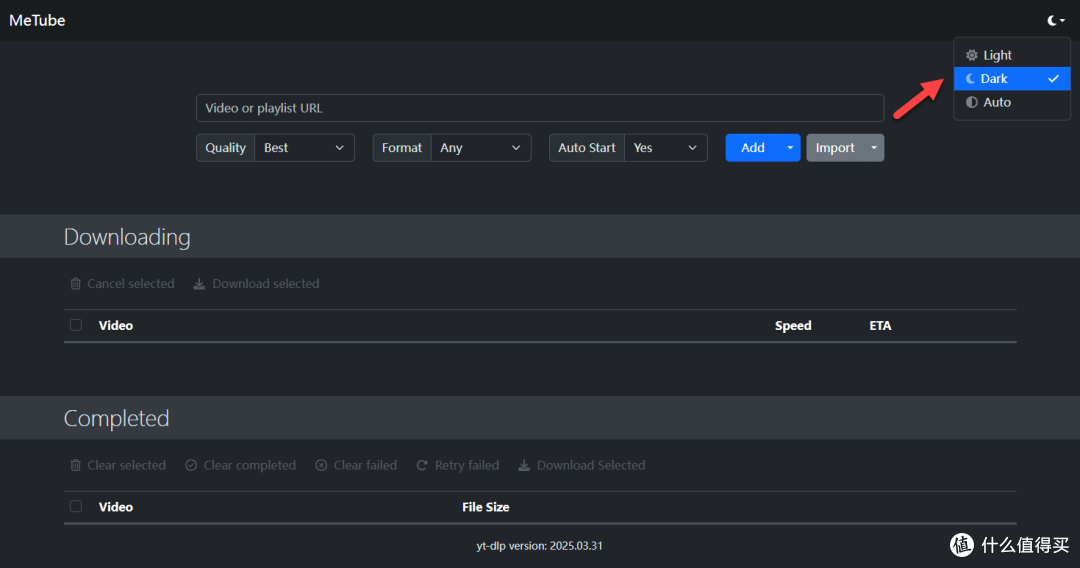Click the File Size column header

[x=486, y=507]
